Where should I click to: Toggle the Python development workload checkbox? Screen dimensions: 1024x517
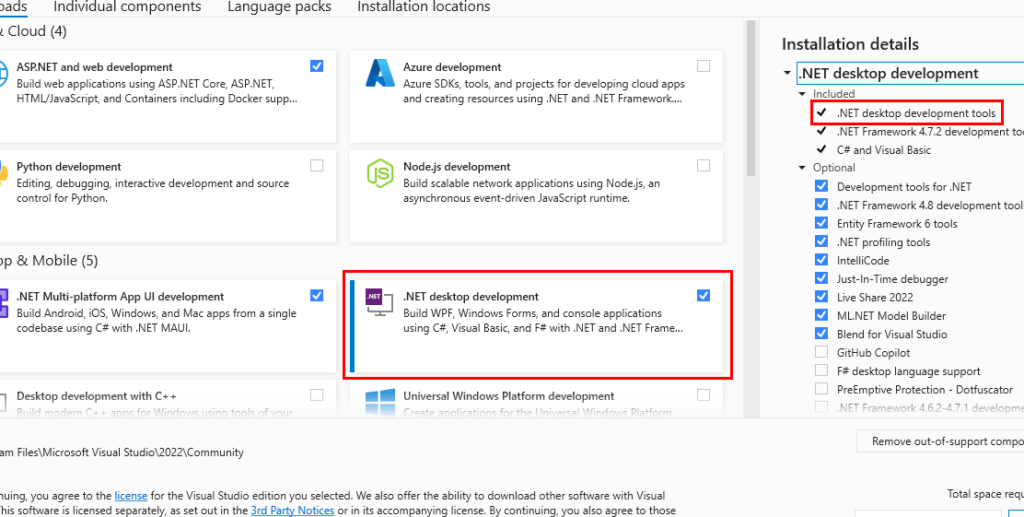tap(317, 166)
